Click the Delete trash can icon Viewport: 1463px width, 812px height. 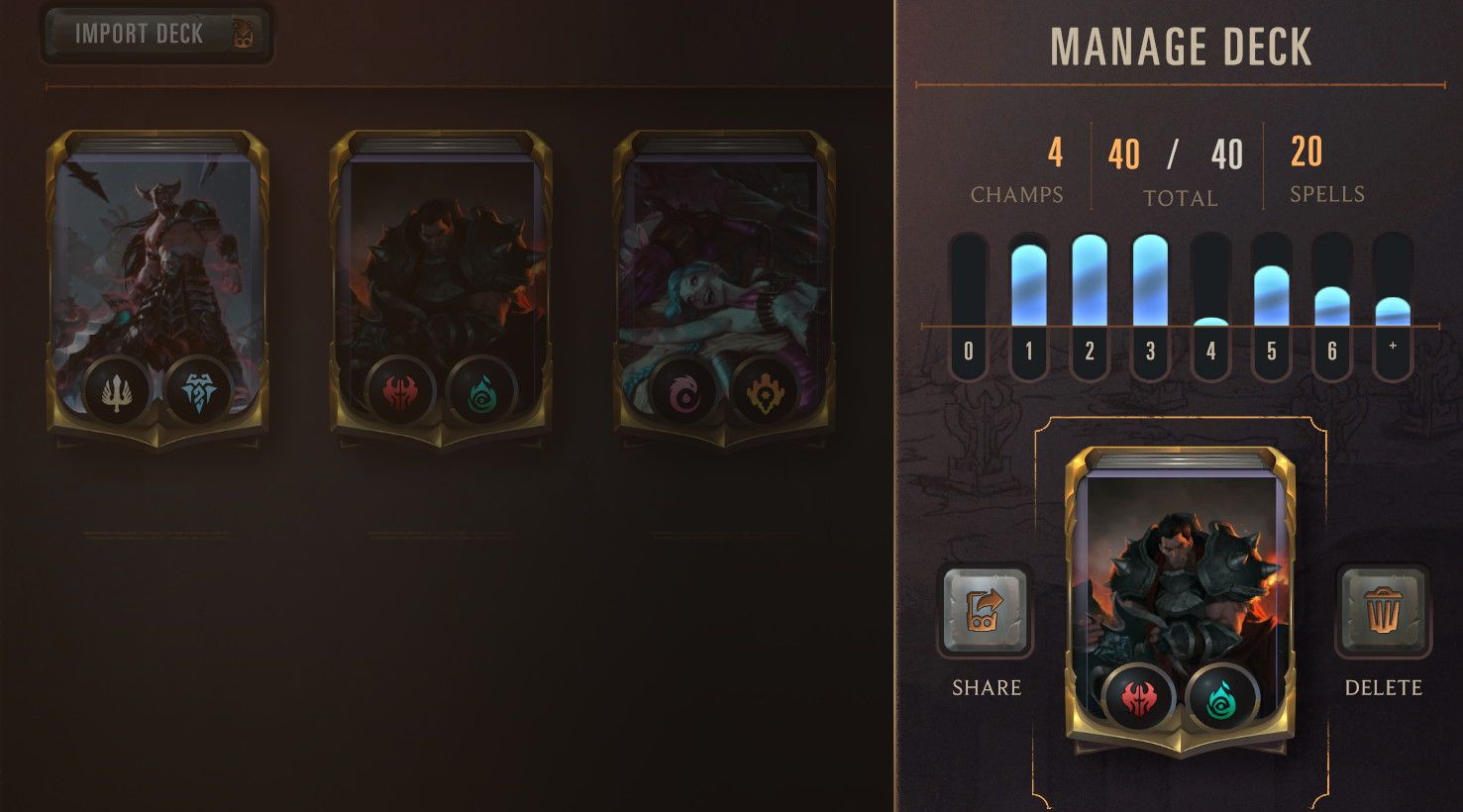point(1383,611)
